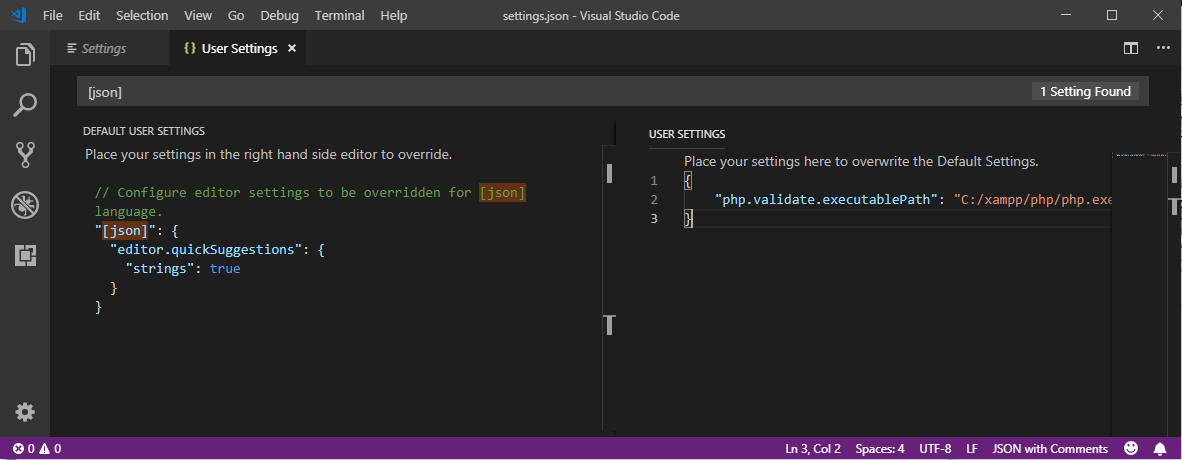Click the VS Code logo icon

(20, 15)
